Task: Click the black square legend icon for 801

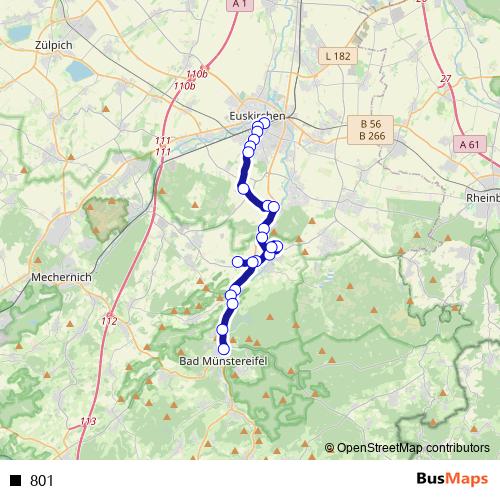Action: (15, 480)
